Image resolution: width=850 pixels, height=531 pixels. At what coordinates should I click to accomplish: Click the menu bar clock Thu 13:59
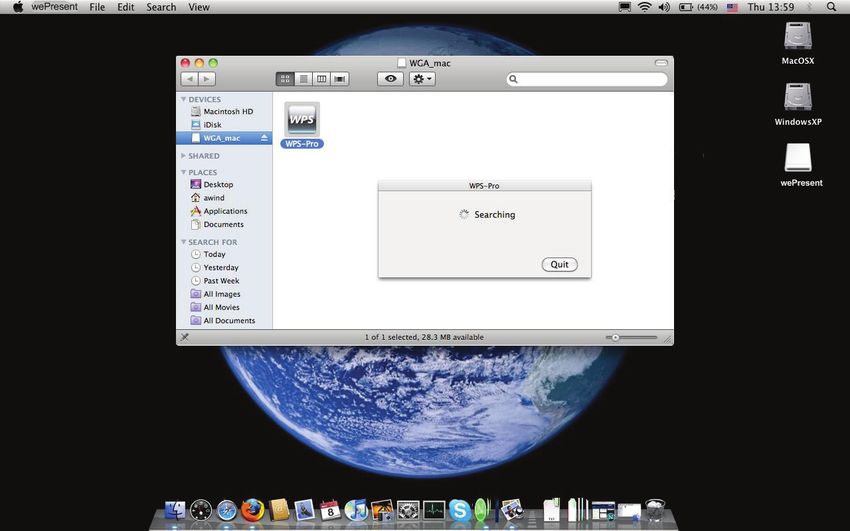(x=771, y=7)
